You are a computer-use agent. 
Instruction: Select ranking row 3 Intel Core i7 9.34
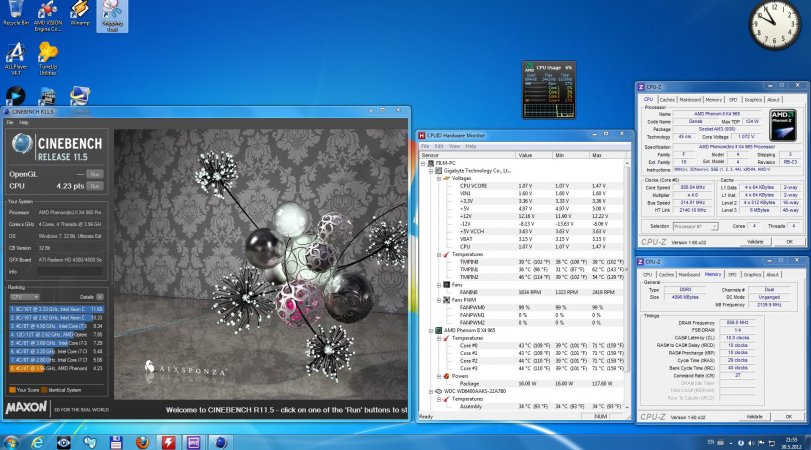point(56,326)
